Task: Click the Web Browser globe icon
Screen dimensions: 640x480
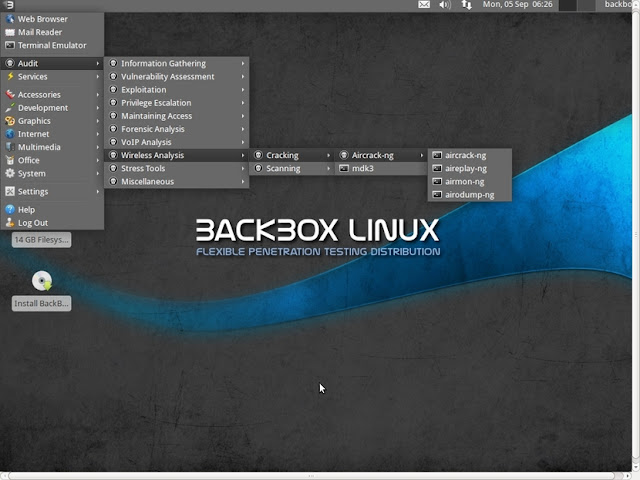Action: (10, 19)
